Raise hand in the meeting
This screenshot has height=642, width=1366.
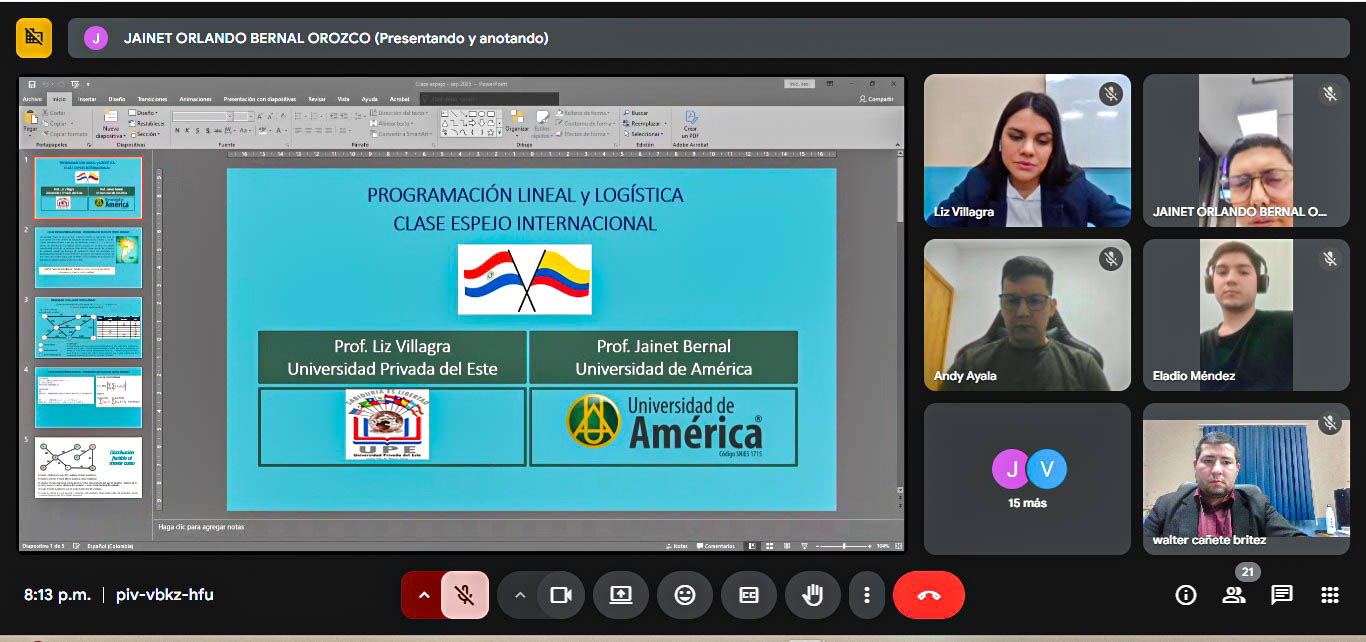point(812,595)
